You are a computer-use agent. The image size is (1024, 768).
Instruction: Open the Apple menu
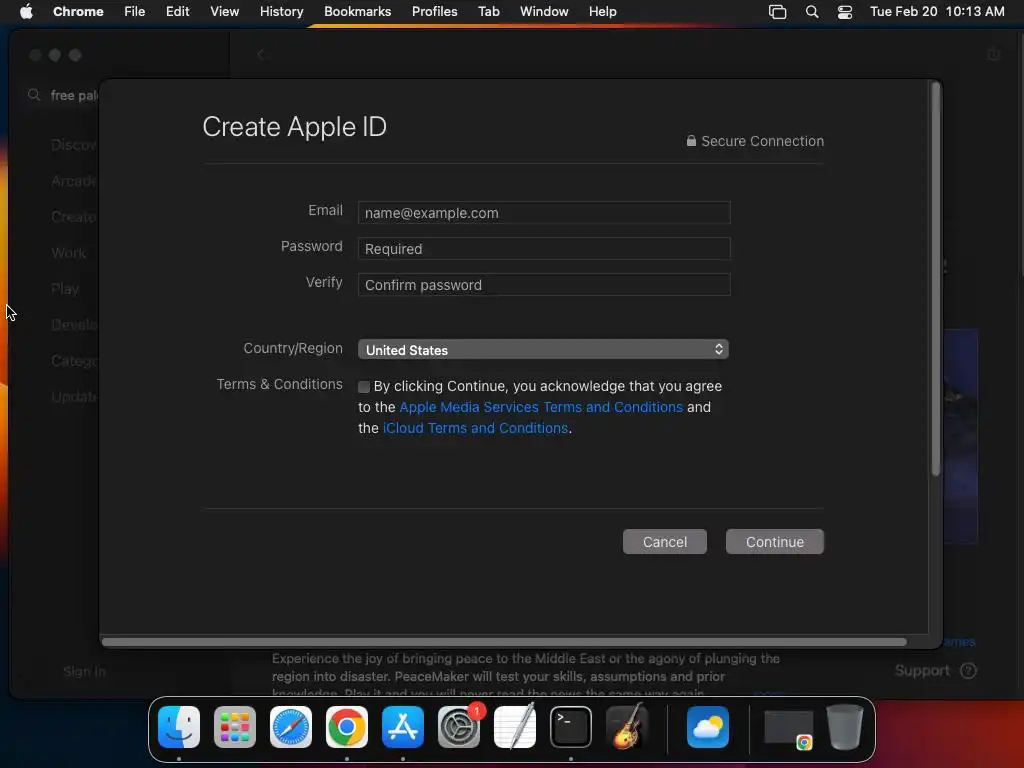pyautogui.click(x=26, y=11)
